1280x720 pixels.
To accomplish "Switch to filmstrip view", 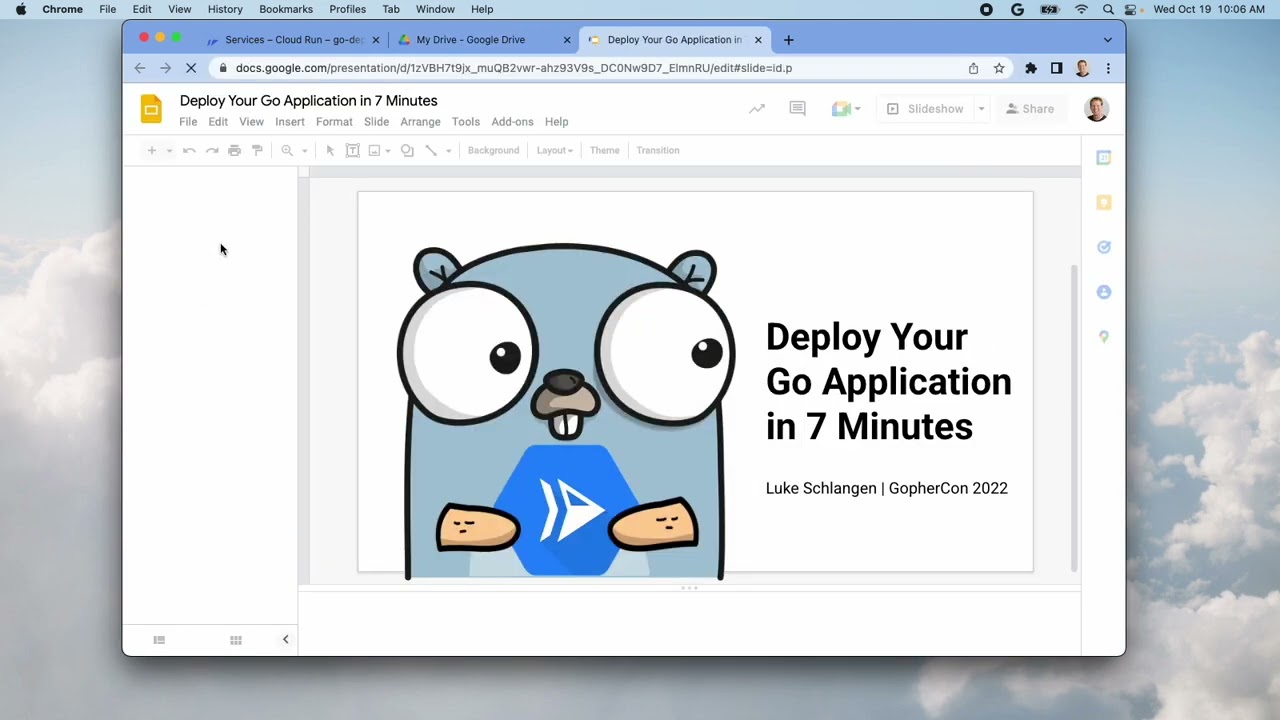I will click(159, 640).
